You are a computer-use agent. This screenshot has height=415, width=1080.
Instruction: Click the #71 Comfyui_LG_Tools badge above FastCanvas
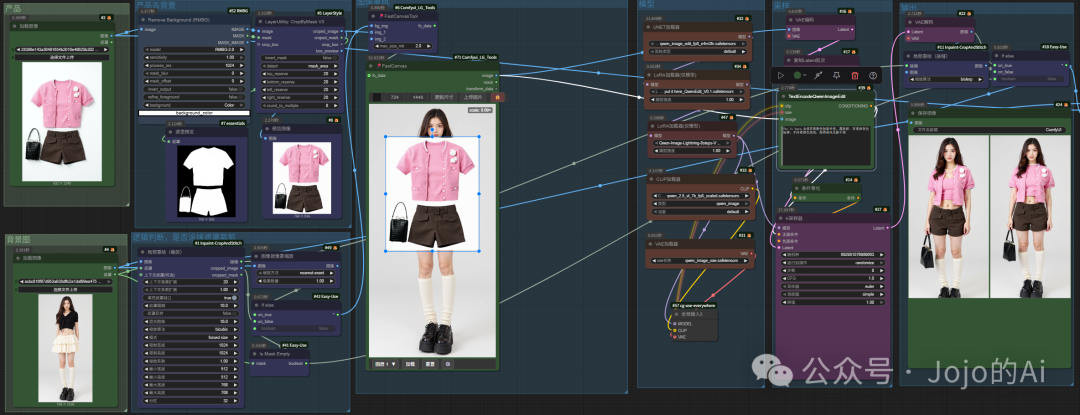pyautogui.click(x=476, y=57)
